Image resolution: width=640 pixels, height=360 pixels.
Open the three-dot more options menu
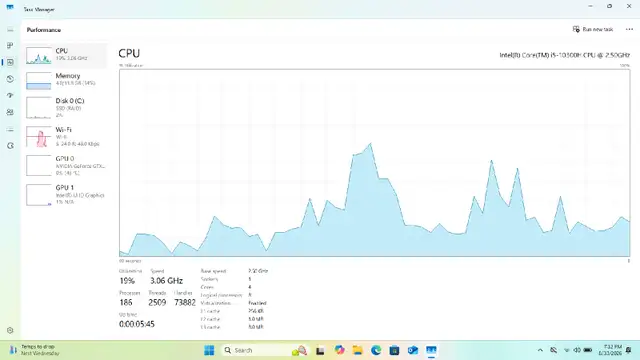[x=629, y=29]
